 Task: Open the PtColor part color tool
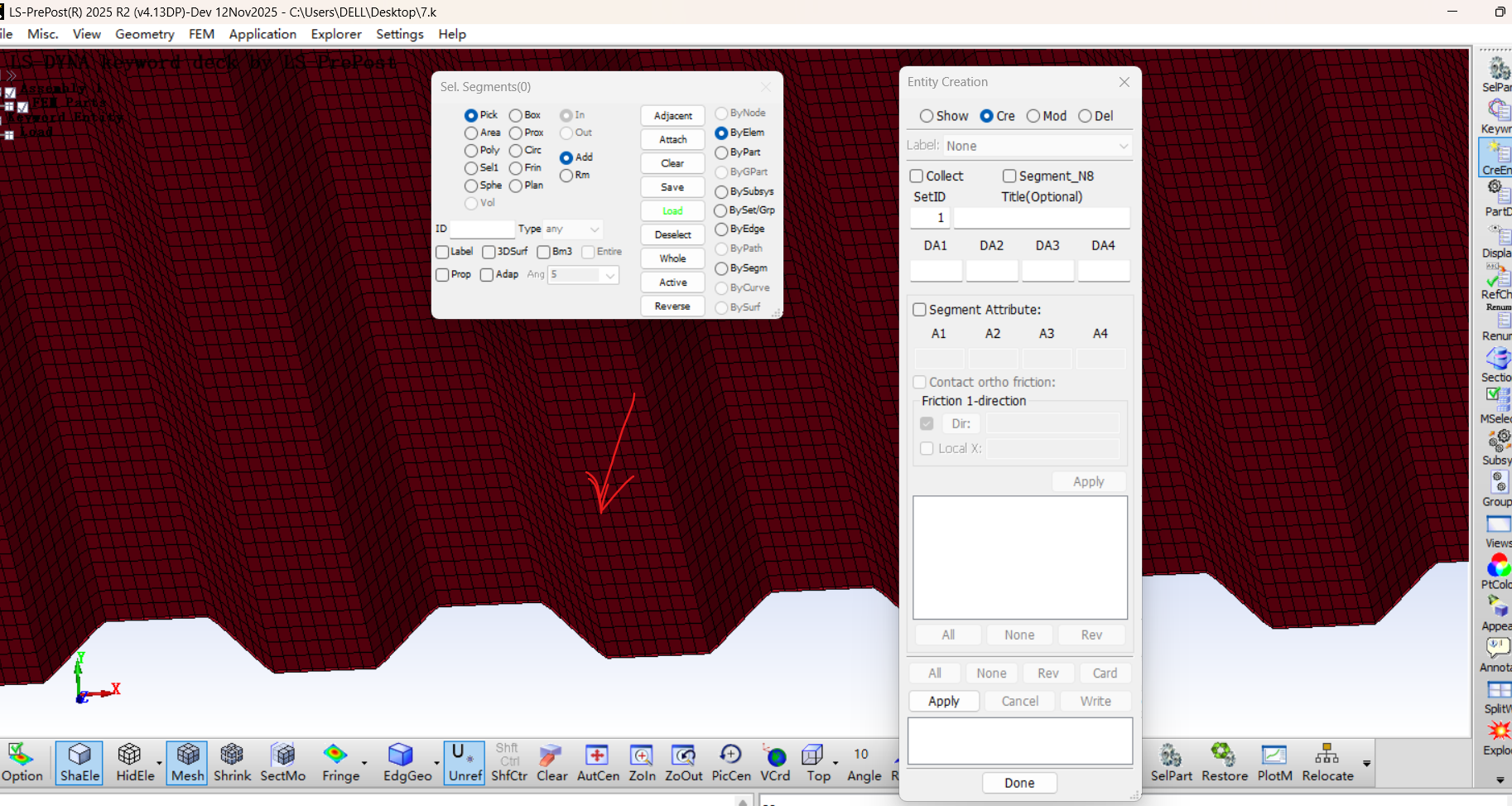pyautogui.click(x=1498, y=570)
